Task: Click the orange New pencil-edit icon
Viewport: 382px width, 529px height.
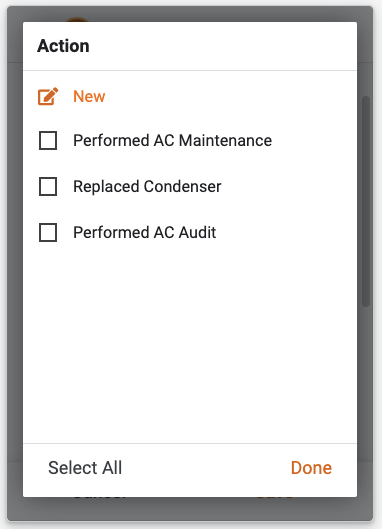Action: 48,96
